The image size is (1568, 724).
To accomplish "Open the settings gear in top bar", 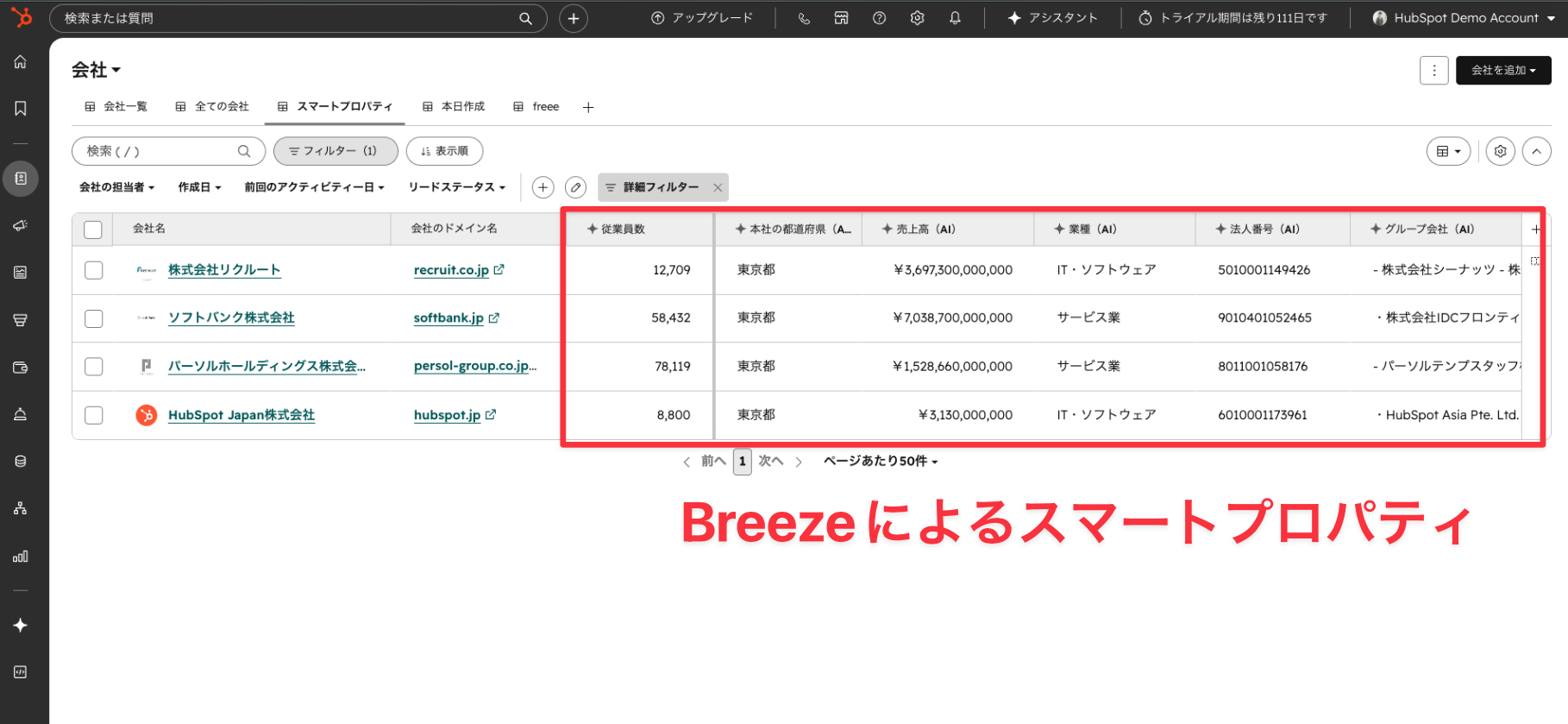I will [x=917, y=18].
